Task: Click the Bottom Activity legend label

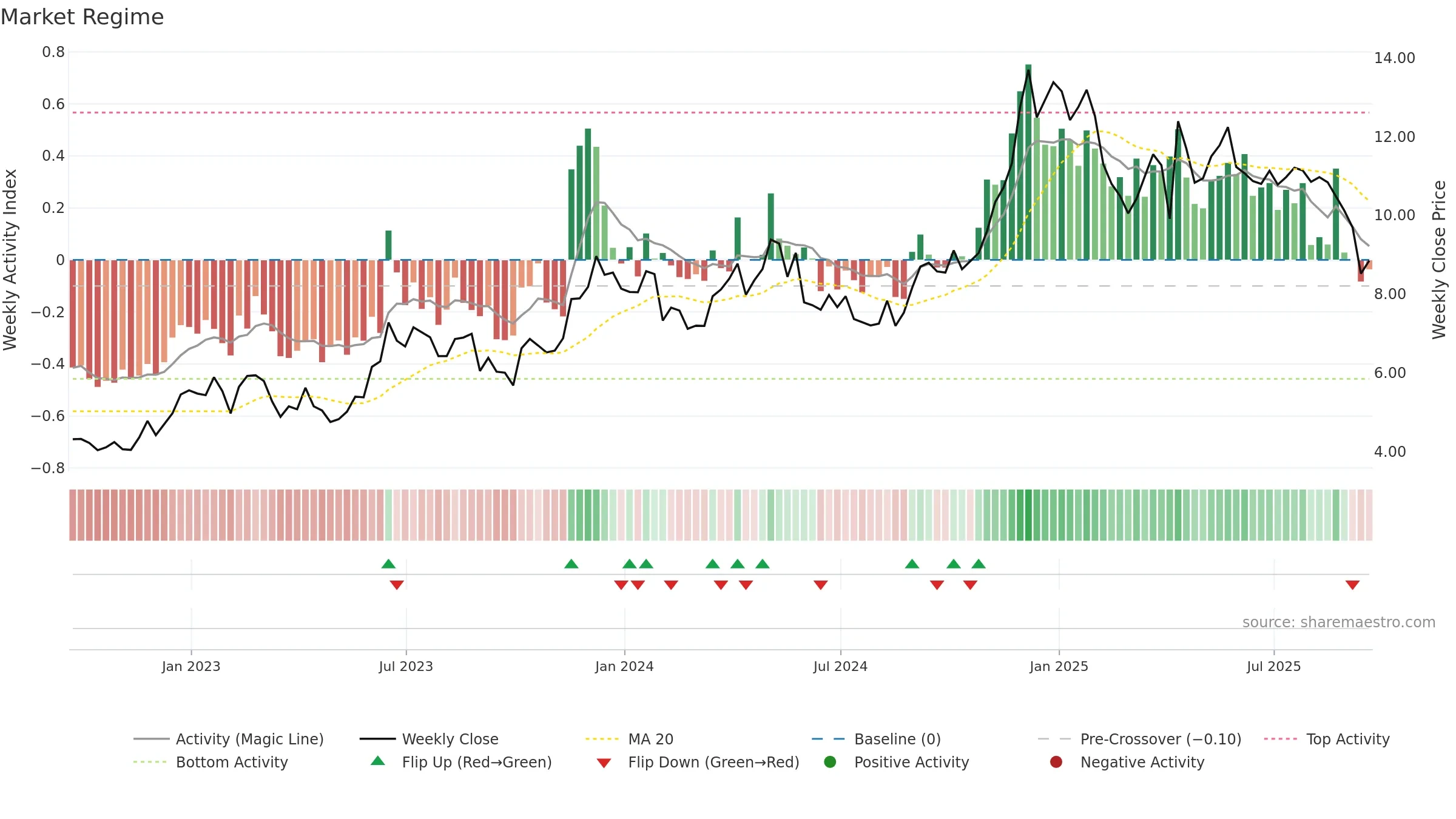Action: 232,762
